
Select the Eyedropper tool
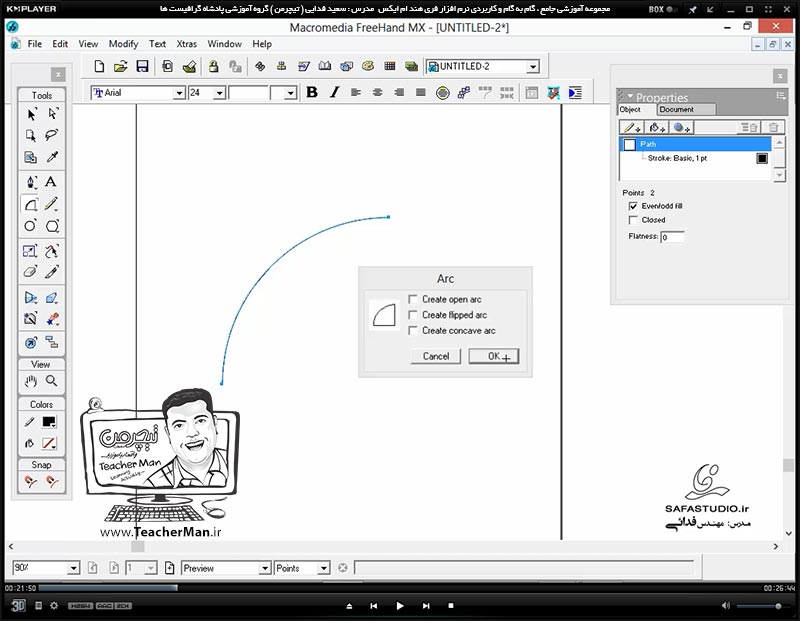tap(52, 157)
